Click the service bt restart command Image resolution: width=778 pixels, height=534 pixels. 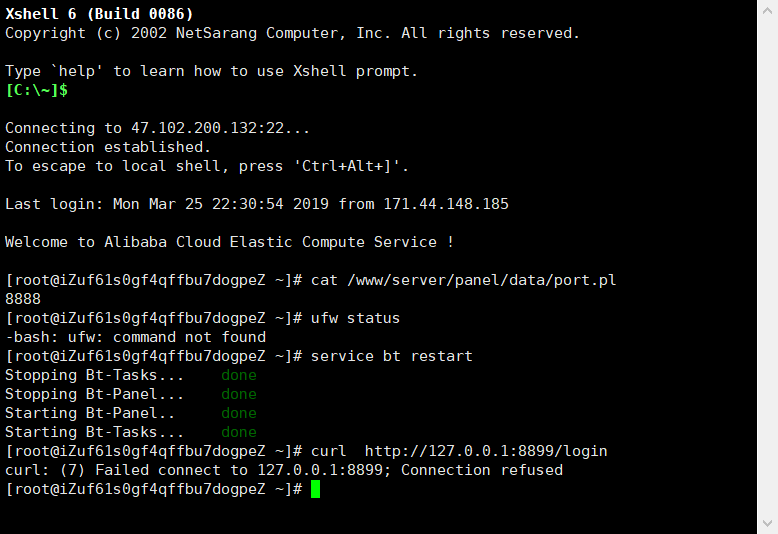392,356
